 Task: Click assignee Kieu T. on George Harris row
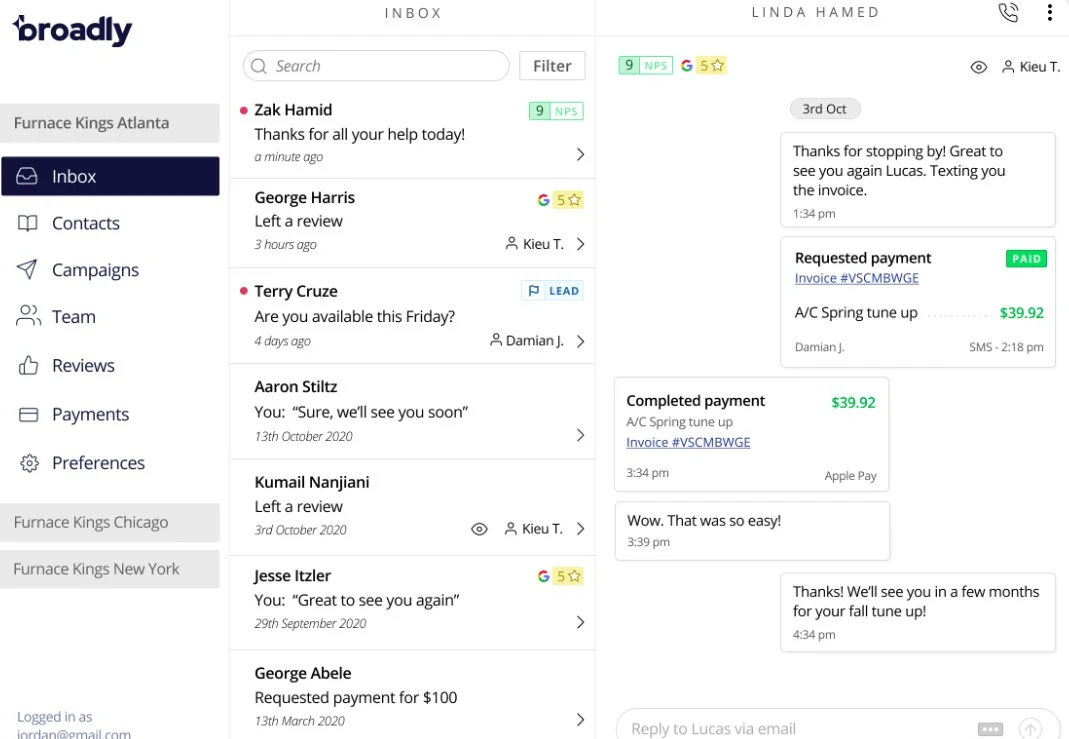[534, 244]
